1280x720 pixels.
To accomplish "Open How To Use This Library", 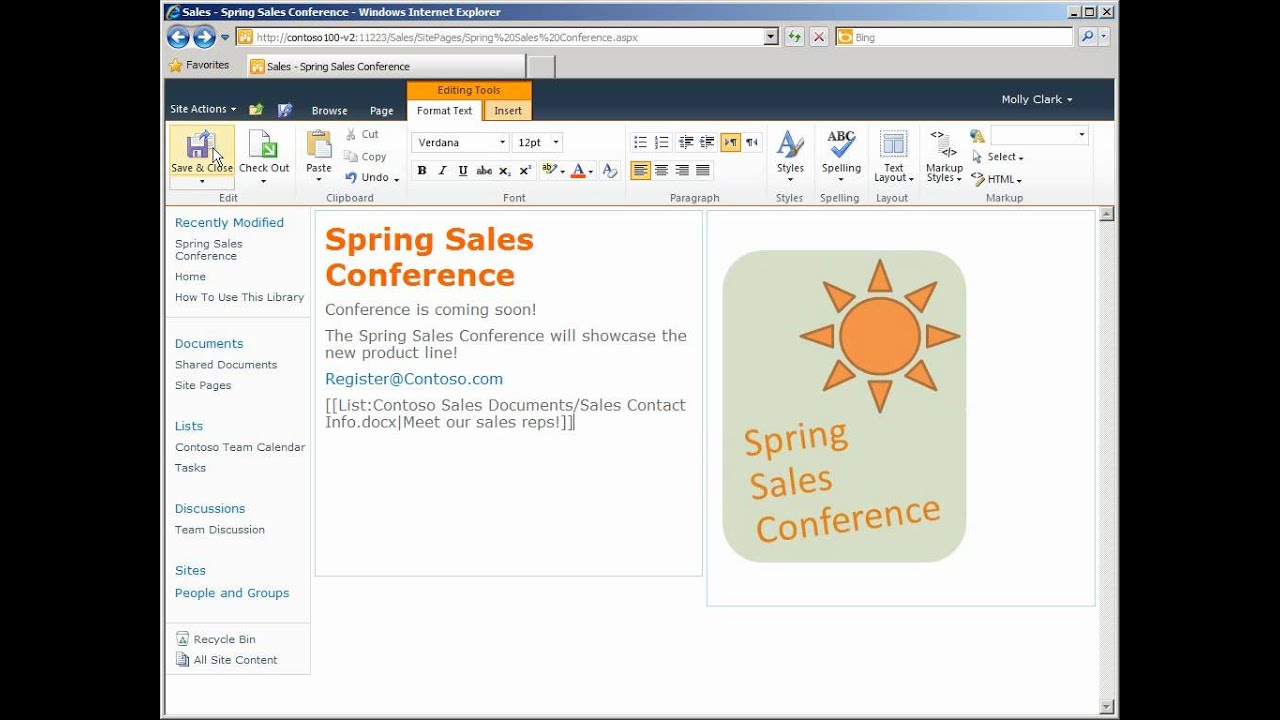I will coord(239,297).
